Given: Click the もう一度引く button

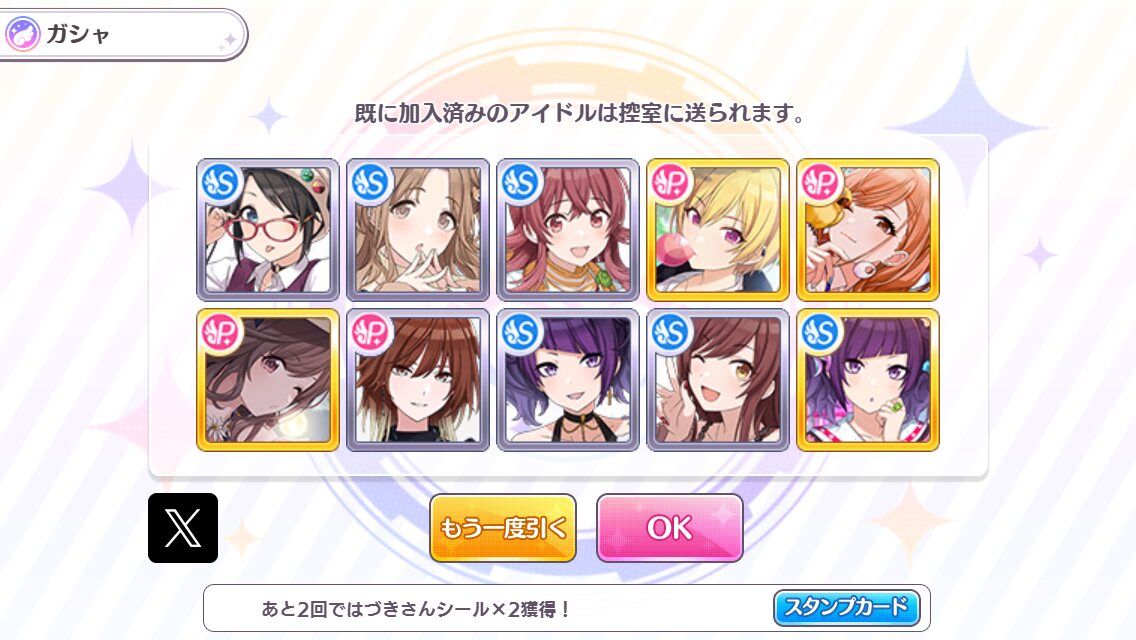Looking at the screenshot, I should click(x=503, y=528).
